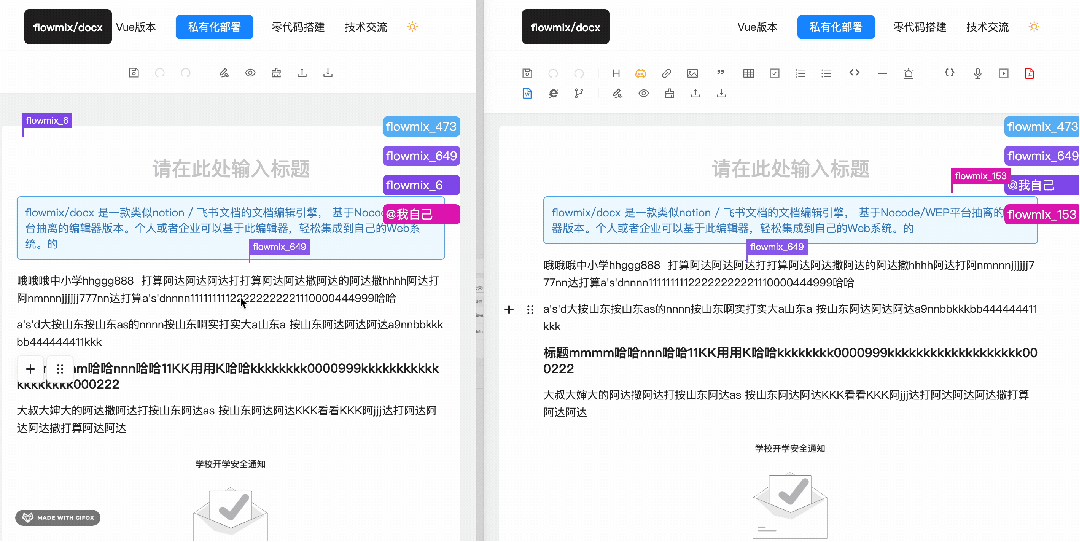The image size is (1080, 542).
Task: Click the blue 私有化部署 button in the left window
Action: pos(214,27)
